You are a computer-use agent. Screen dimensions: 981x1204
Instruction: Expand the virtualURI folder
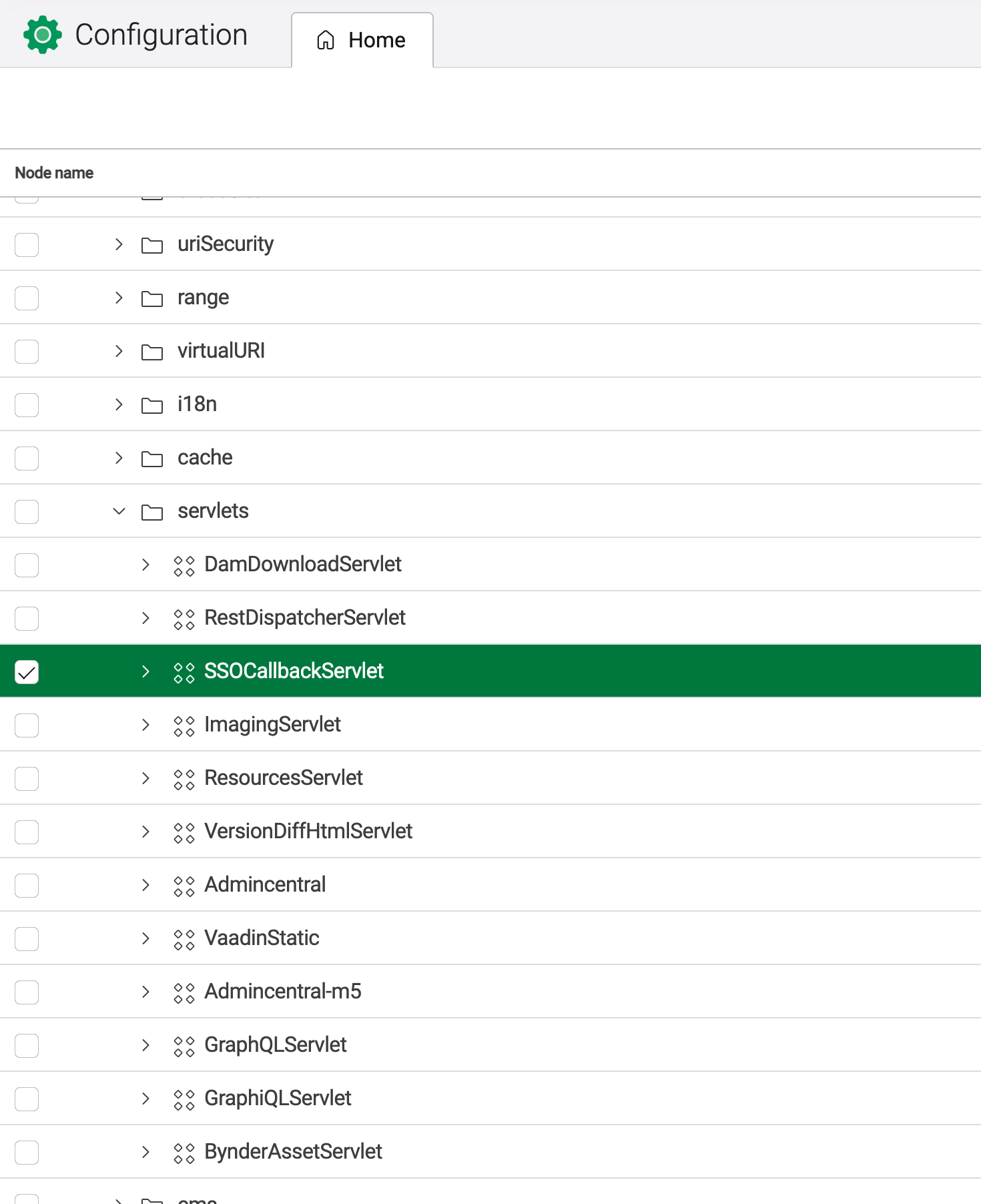tap(119, 351)
